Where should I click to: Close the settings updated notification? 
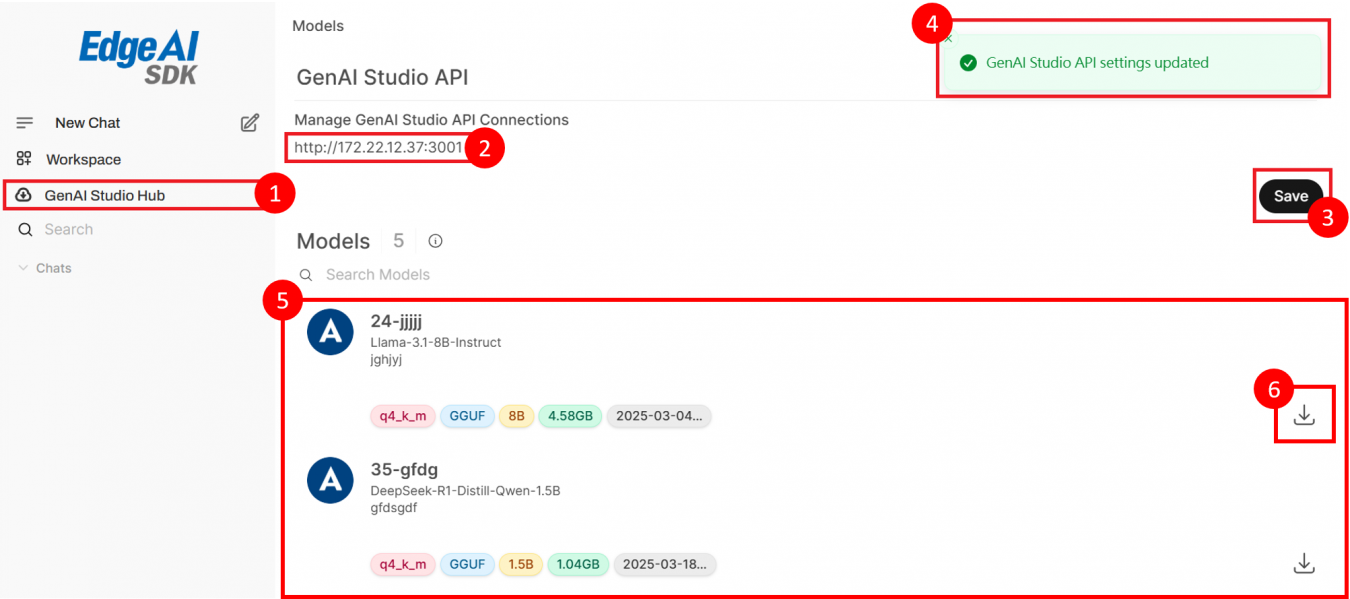pos(948,39)
